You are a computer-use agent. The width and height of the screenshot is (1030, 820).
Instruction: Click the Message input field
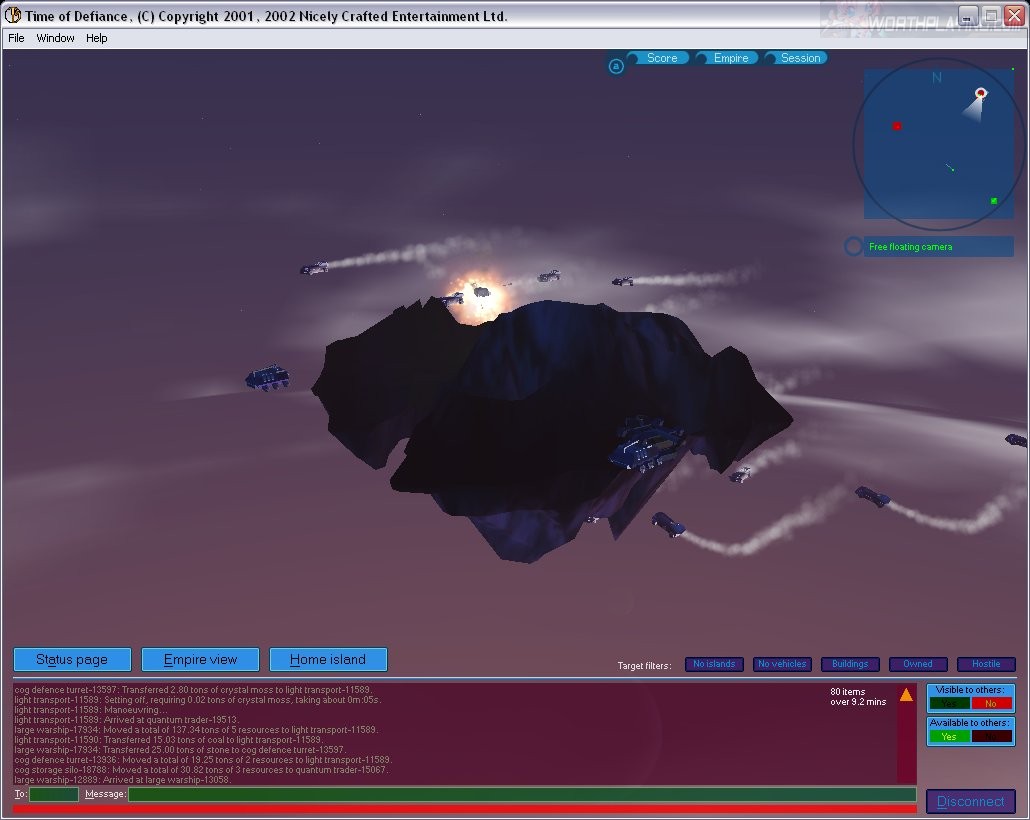pyautogui.click(x=521, y=794)
